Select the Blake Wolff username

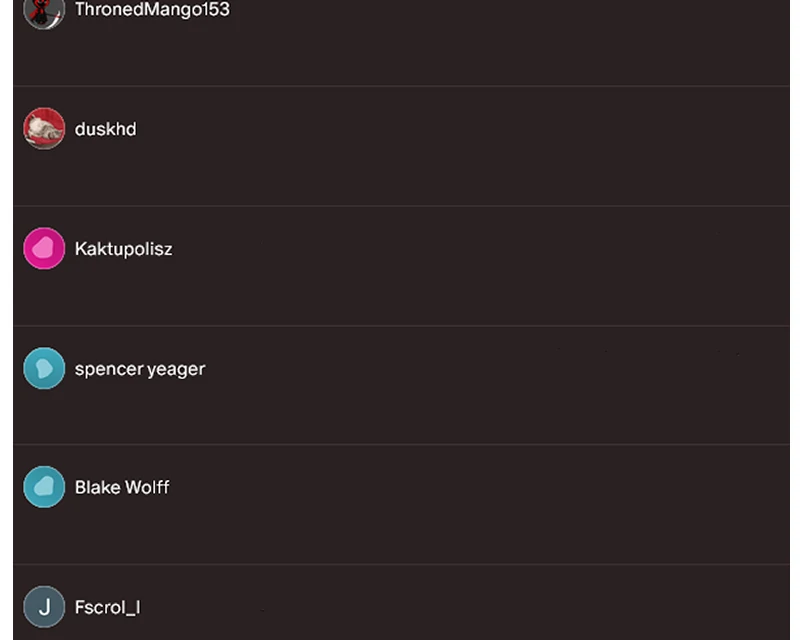point(122,487)
